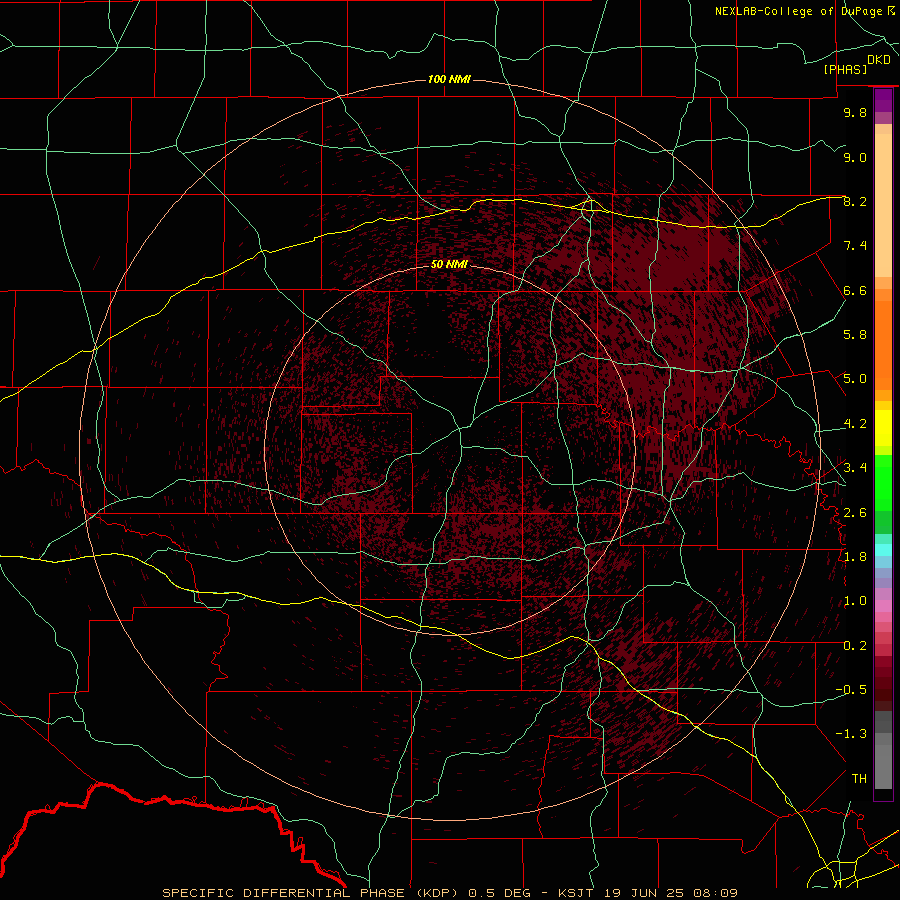
Task: Pick the bright green band on color scale
Action: [x=883, y=483]
